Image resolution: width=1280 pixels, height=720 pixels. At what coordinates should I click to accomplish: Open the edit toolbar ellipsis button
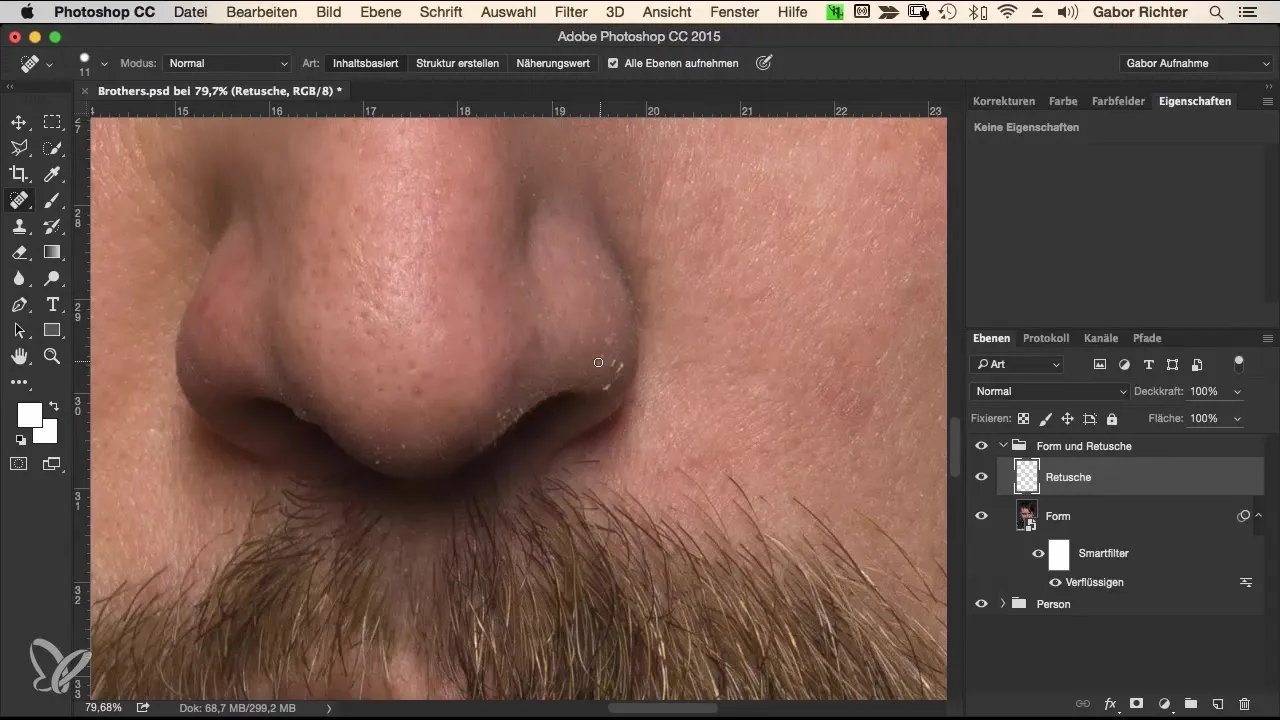pyautogui.click(x=19, y=382)
